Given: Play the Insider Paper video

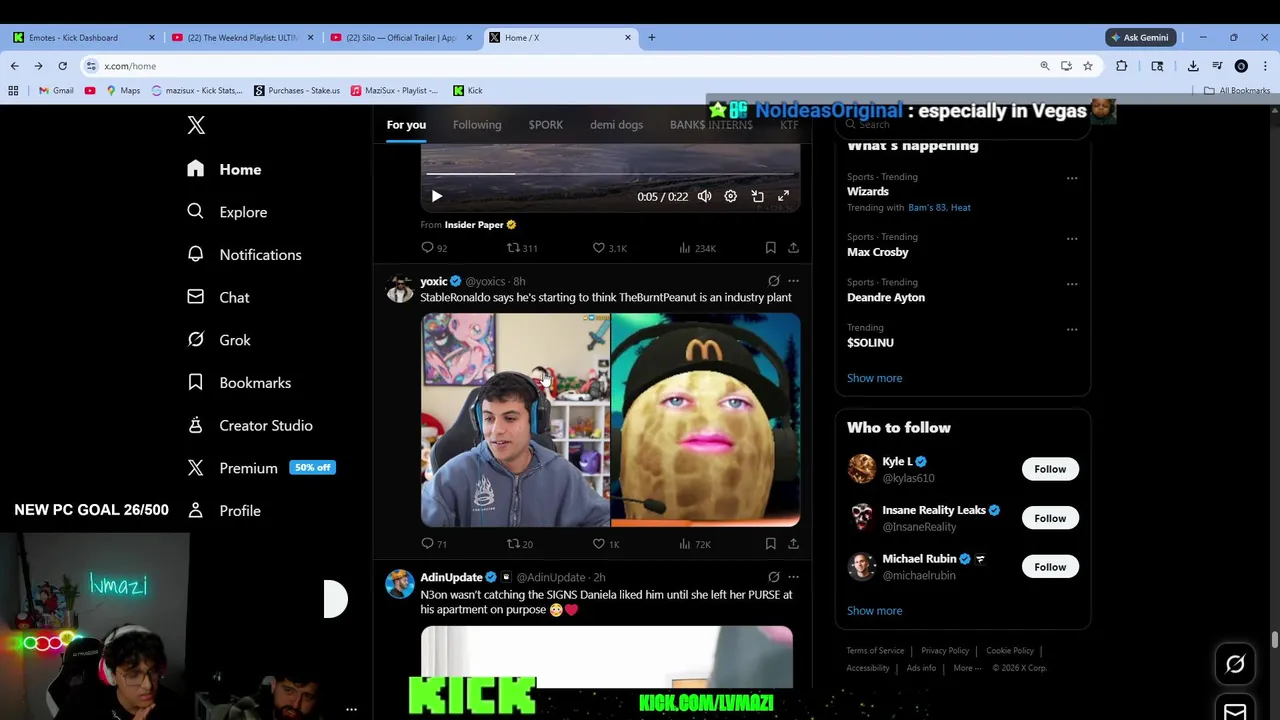Looking at the screenshot, I should point(437,196).
